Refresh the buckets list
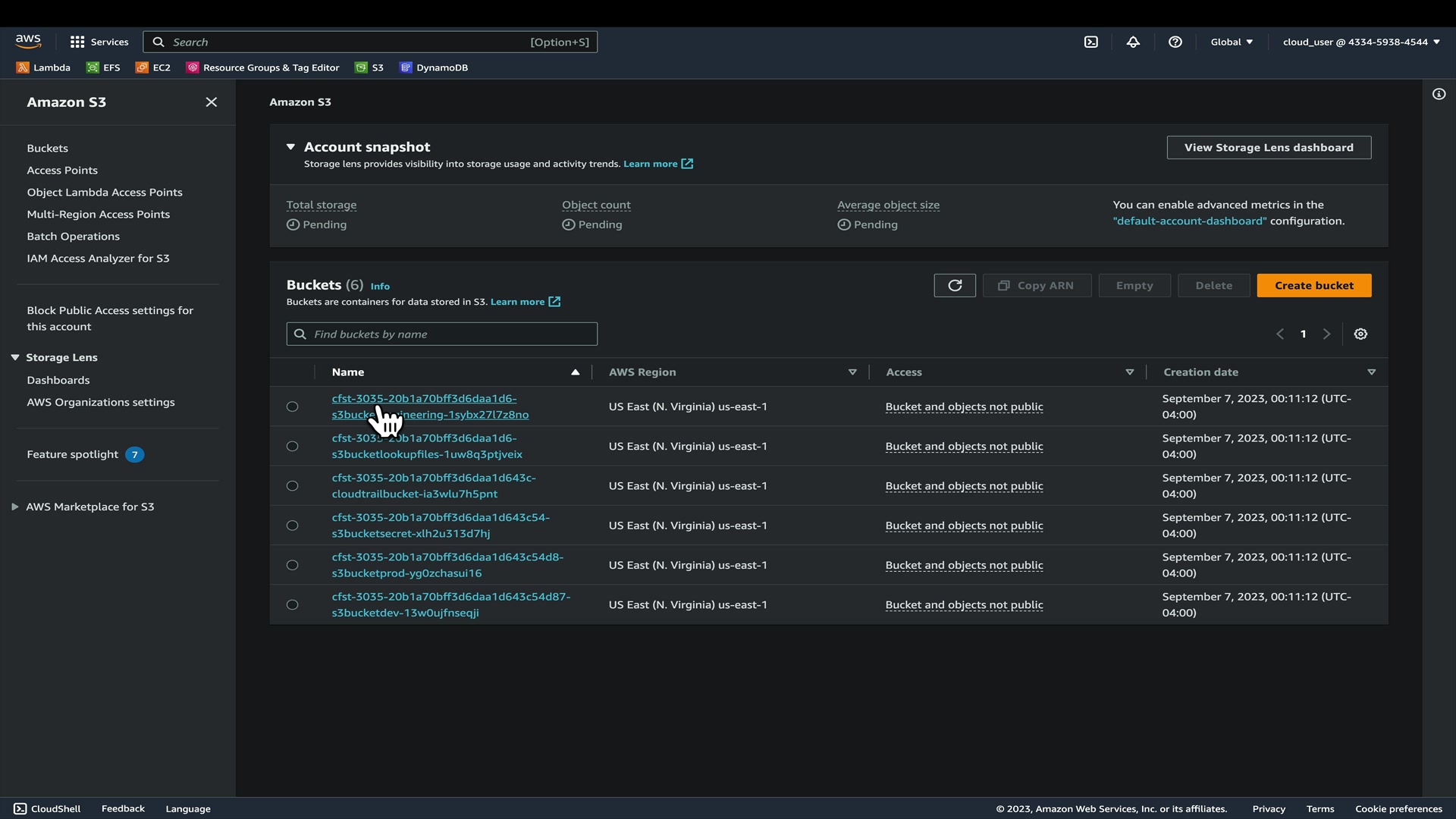 (955, 286)
